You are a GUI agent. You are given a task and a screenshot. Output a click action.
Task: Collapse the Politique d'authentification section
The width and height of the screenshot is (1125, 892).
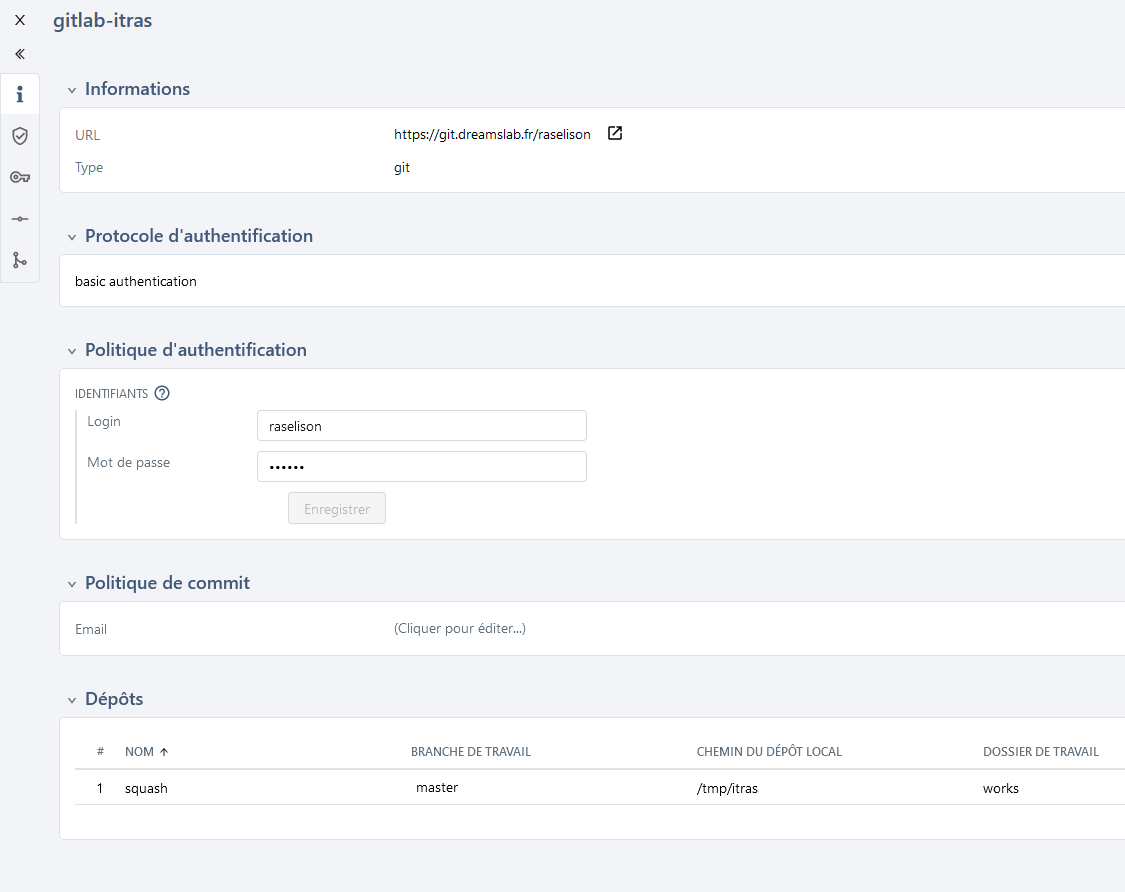point(71,350)
